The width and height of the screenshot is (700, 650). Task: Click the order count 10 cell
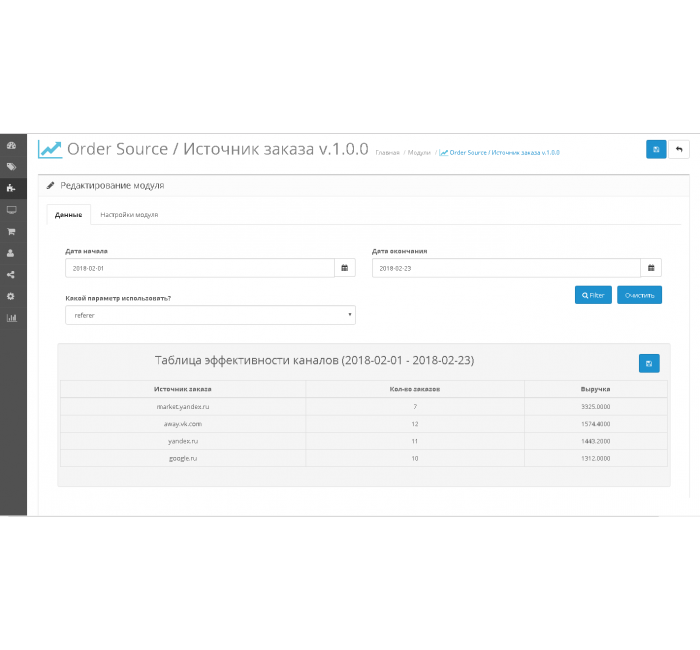tap(415, 458)
